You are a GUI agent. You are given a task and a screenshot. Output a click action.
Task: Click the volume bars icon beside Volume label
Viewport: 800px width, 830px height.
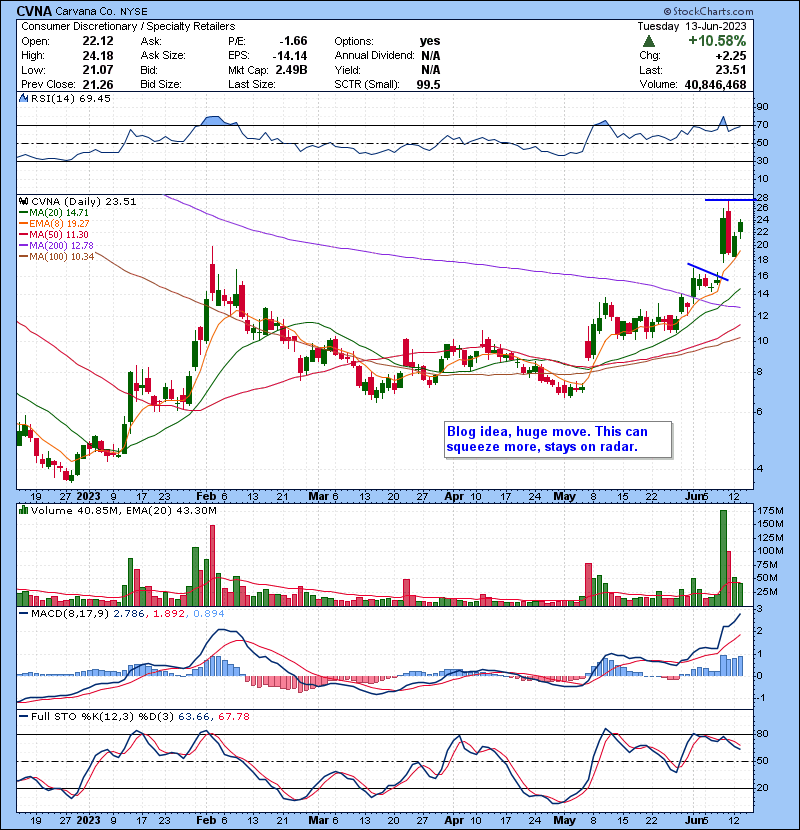point(23,511)
